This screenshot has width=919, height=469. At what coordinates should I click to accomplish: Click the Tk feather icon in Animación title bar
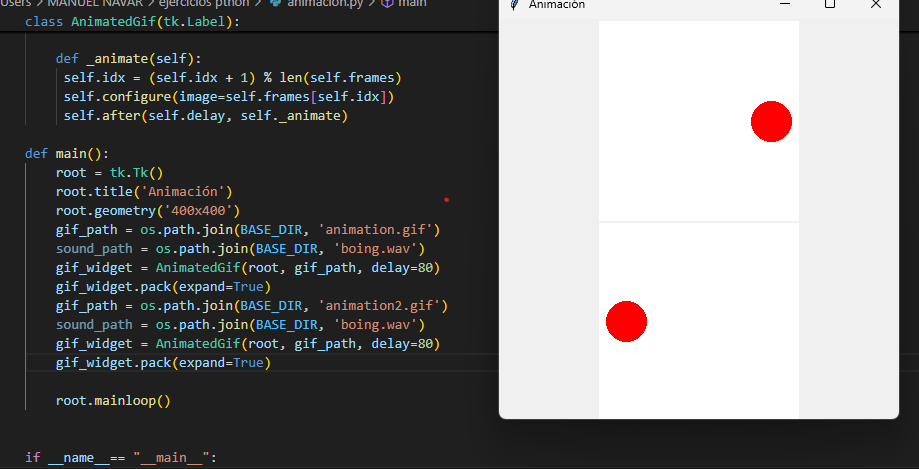click(515, 4)
